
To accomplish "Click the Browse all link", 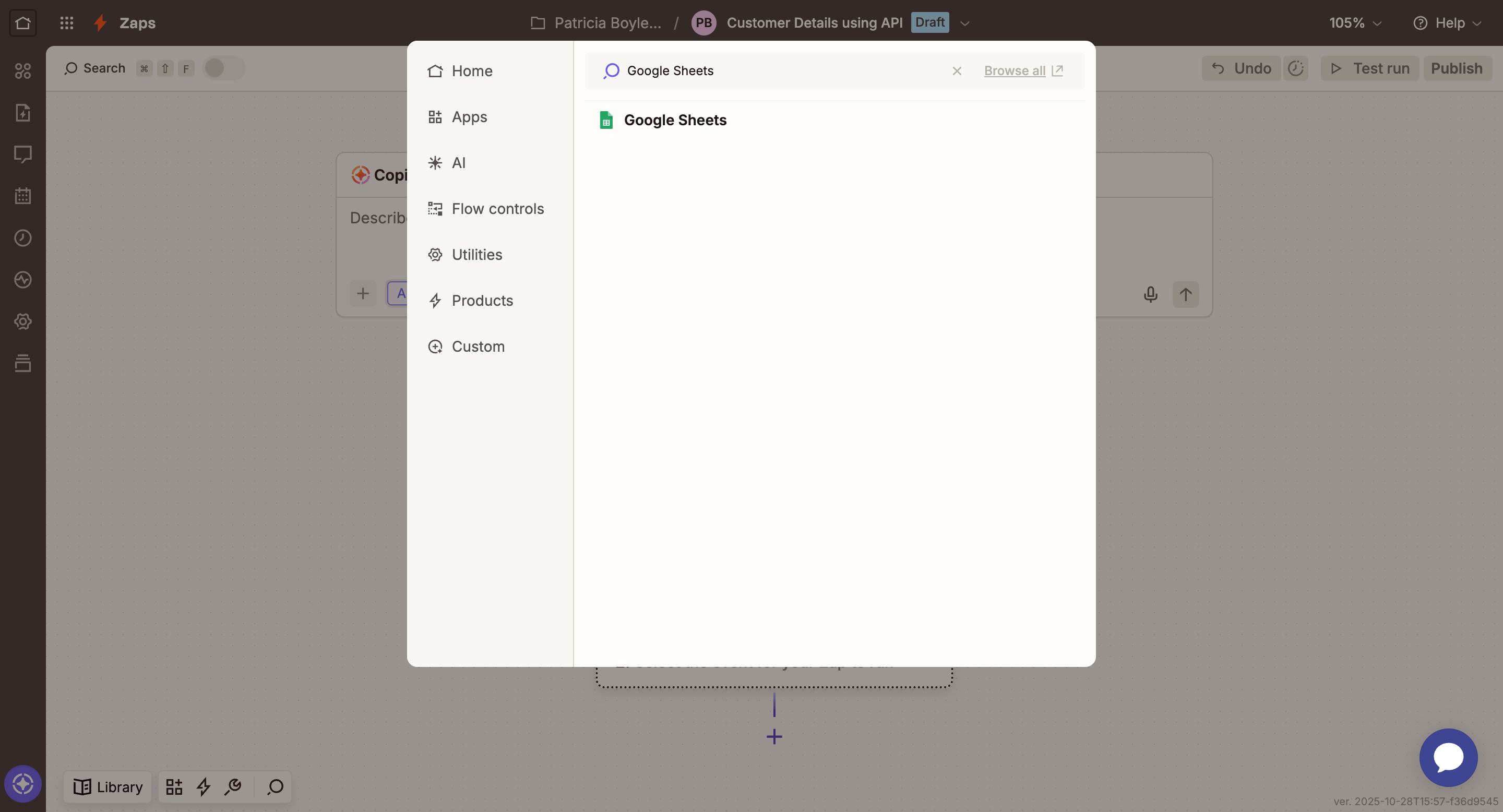I will point(1015,70).
